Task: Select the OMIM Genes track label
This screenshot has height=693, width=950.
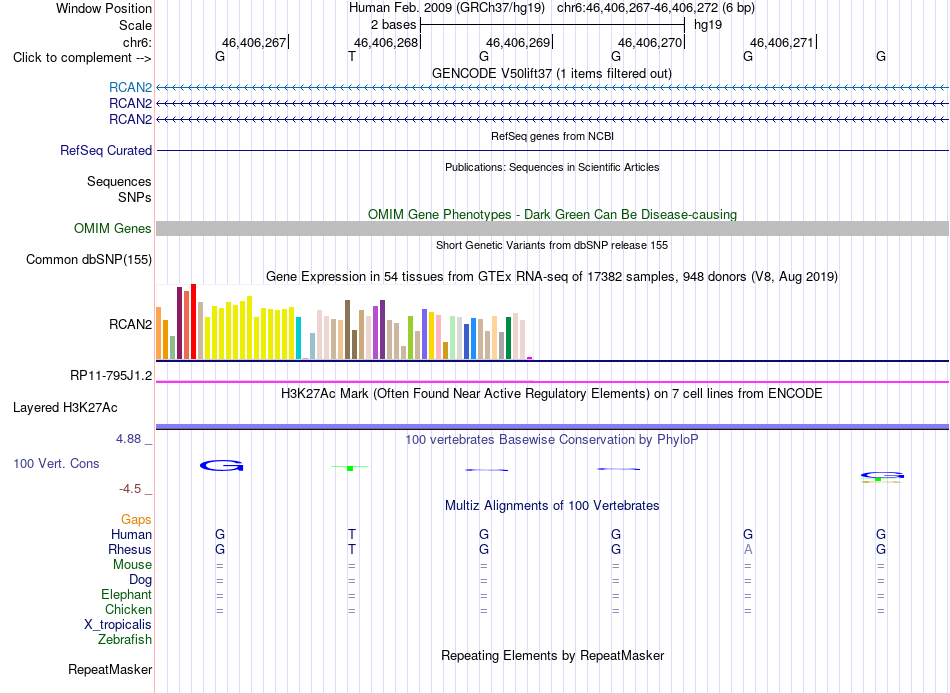Action: pyautogui.click(x=113, y=228)
